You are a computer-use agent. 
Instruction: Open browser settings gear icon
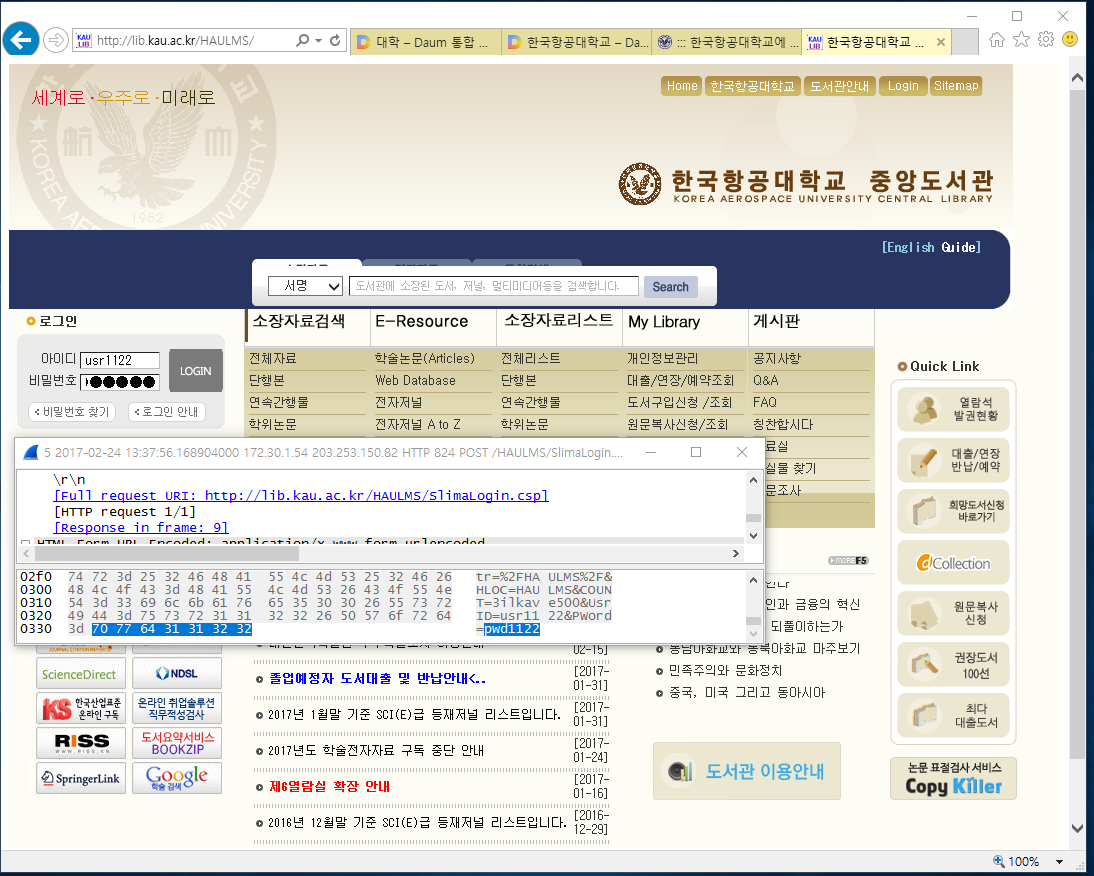click(1045, 40)
